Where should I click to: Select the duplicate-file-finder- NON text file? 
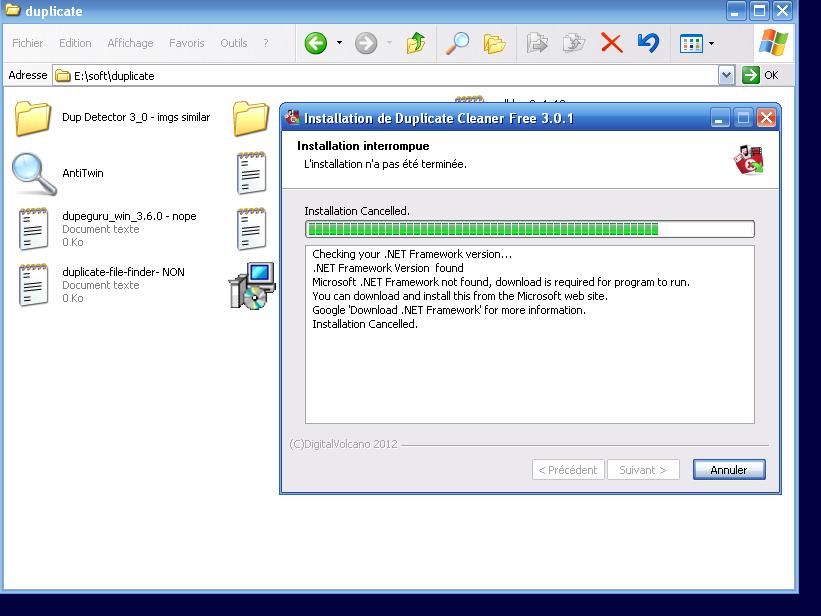point(34,285)
